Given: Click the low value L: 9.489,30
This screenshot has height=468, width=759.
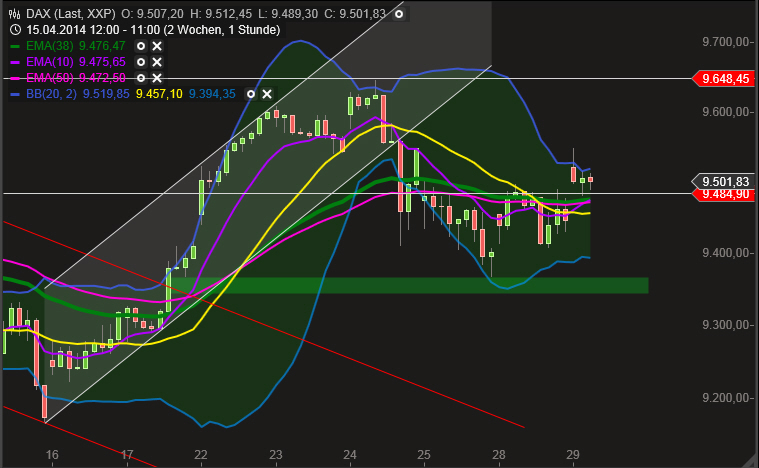Looking at the screenshot, I should click(x=288, y=14).
